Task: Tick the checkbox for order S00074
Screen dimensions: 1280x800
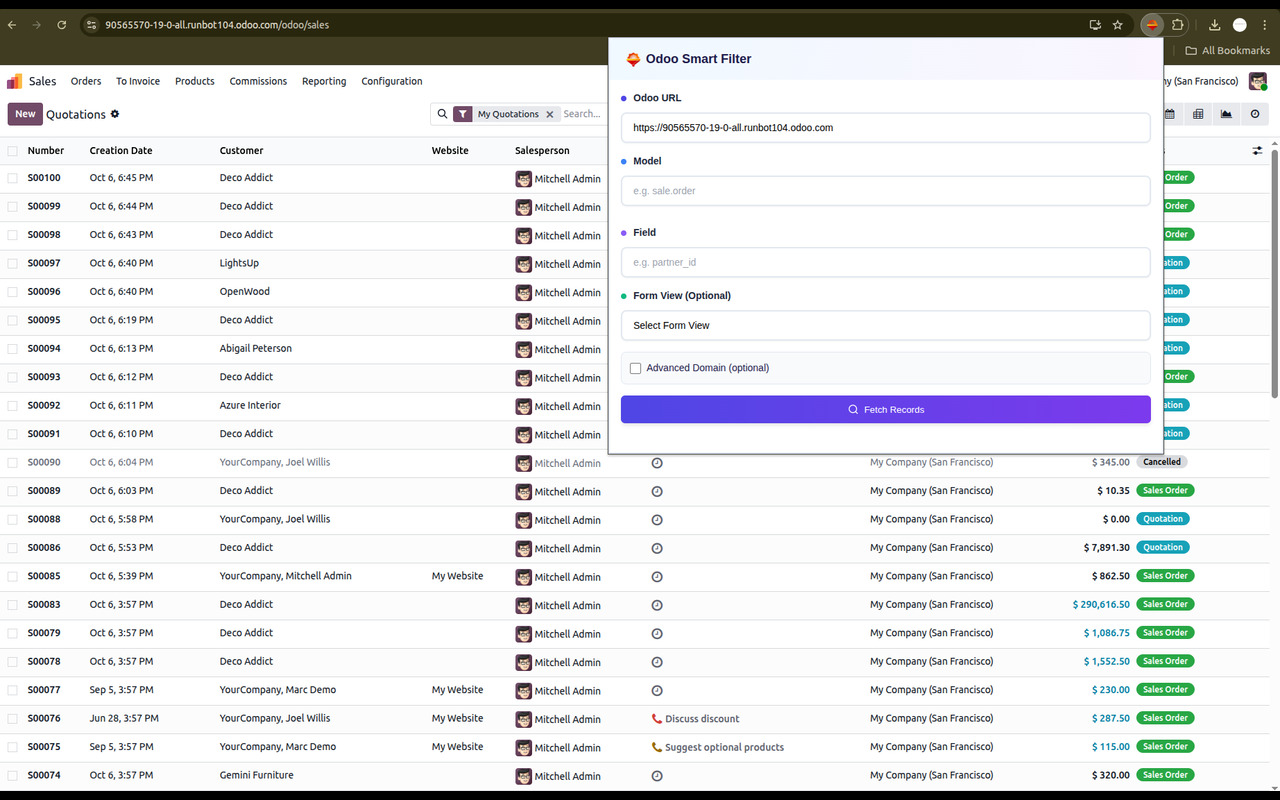Action: [12, 775]
